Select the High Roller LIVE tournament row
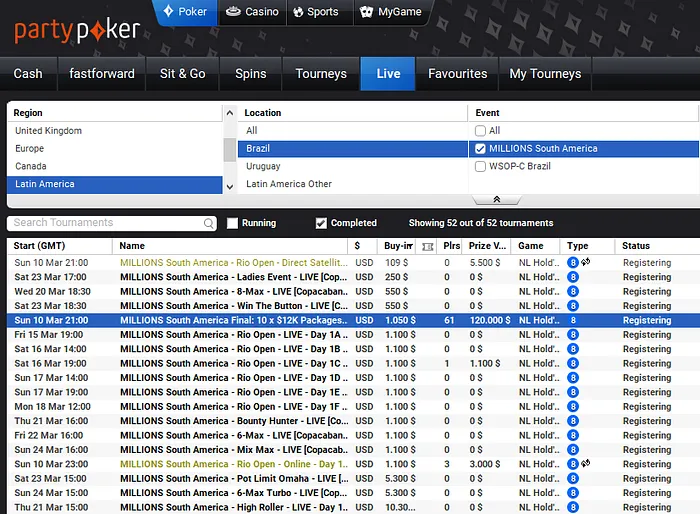The image size is (700, 514). (353, 507)
